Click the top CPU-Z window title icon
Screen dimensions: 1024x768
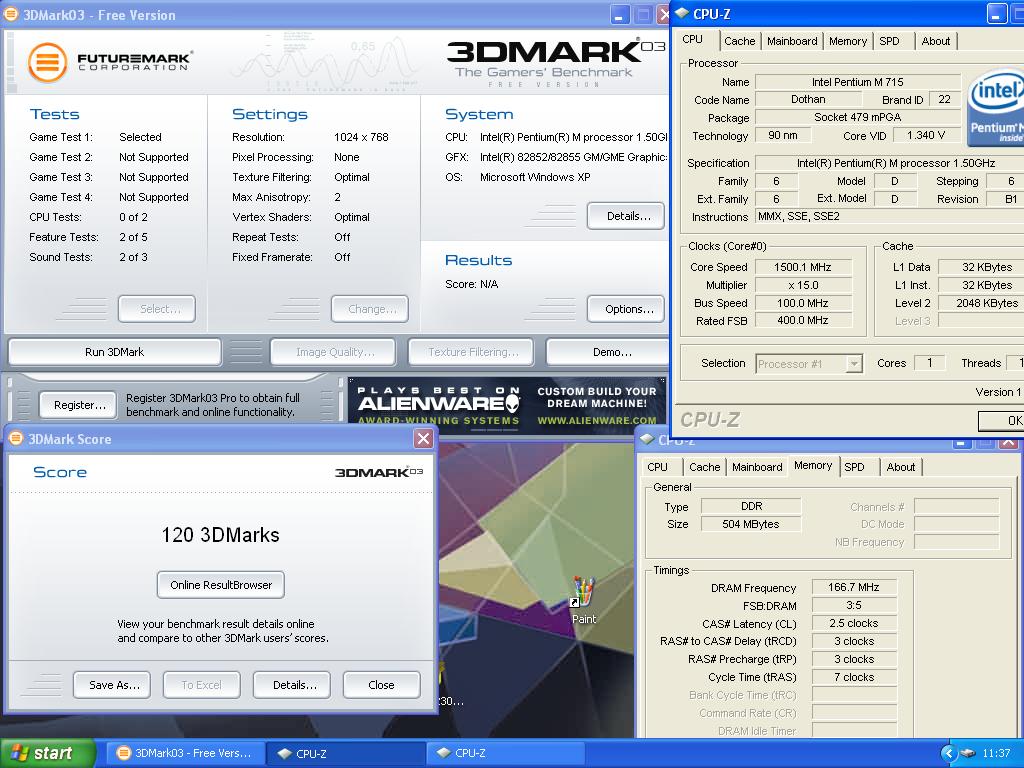pos(682,13)
